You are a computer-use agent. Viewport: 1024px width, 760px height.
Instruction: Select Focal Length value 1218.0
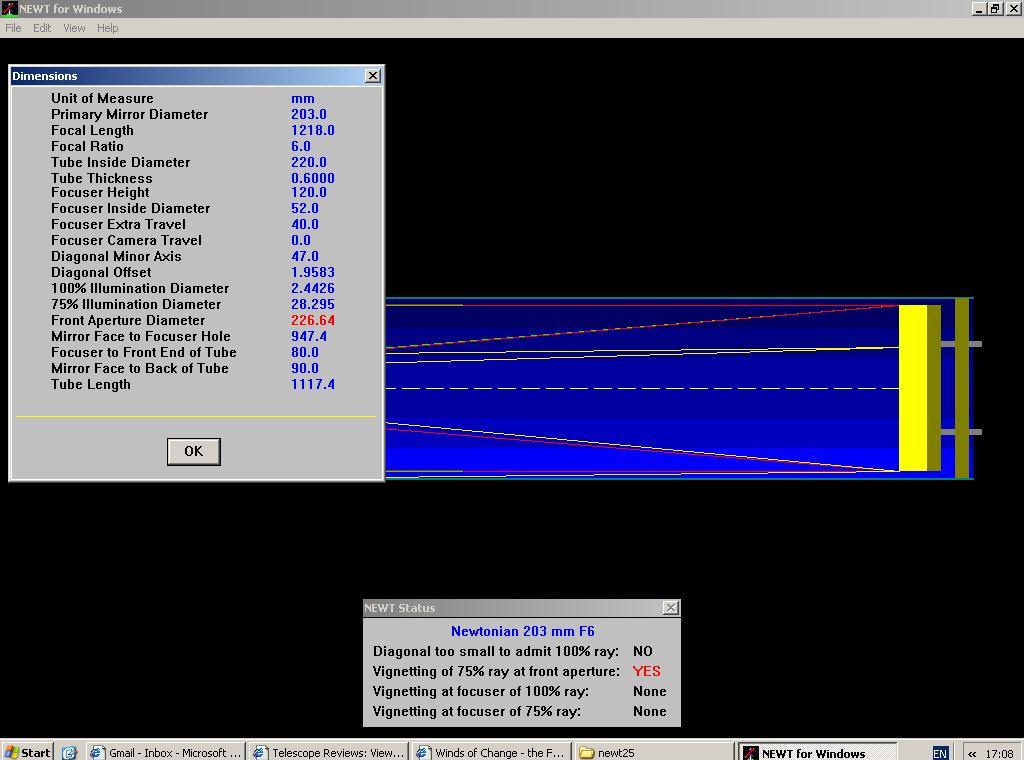(313, 130)
